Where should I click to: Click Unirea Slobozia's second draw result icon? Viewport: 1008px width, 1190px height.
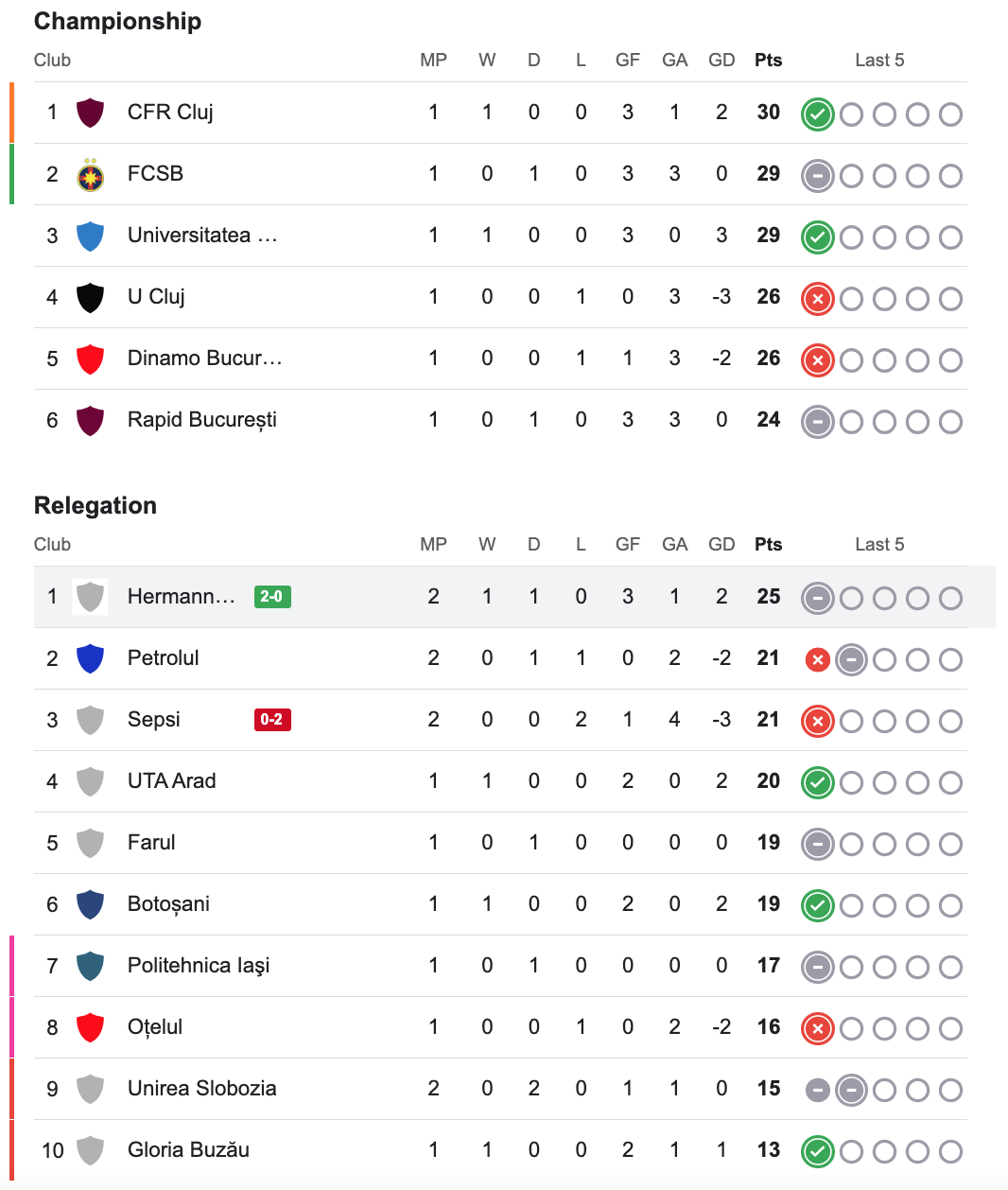tap(851, 1091)
